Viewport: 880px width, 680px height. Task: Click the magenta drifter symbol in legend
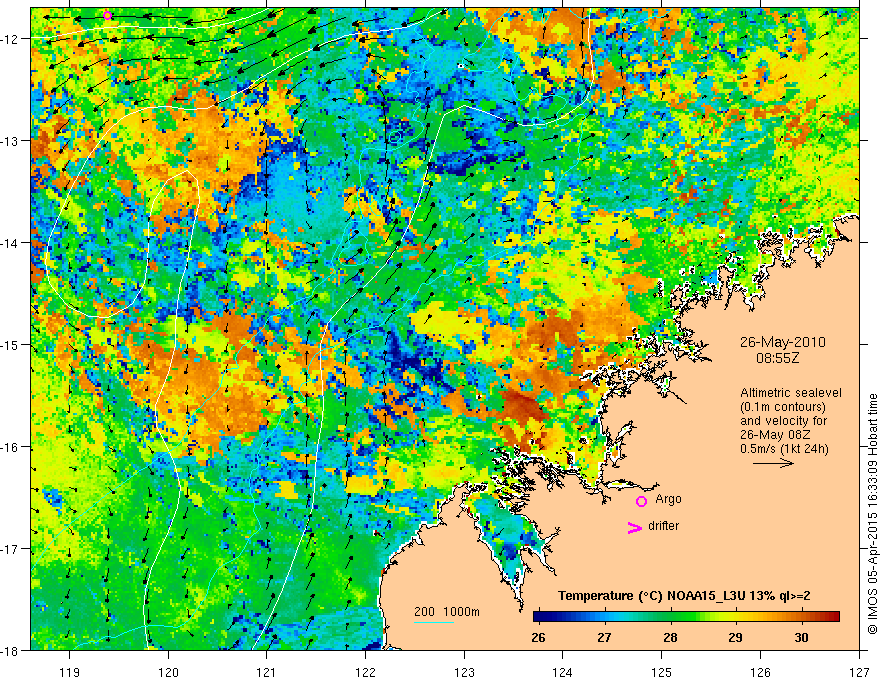click(635, 527)
